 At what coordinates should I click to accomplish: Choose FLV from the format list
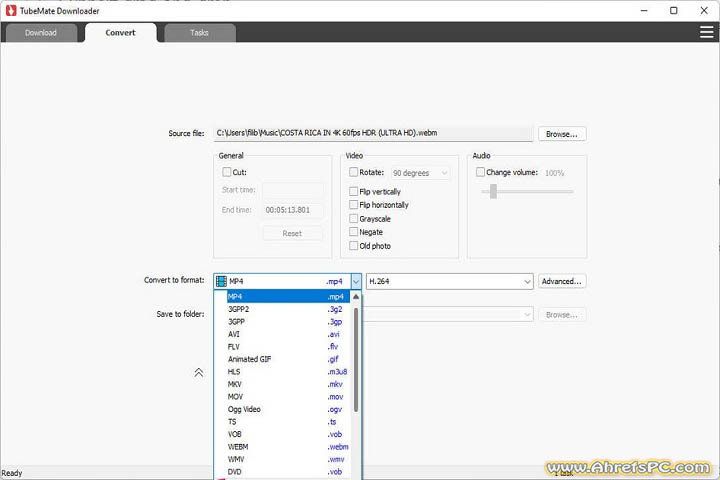[288, 346]
